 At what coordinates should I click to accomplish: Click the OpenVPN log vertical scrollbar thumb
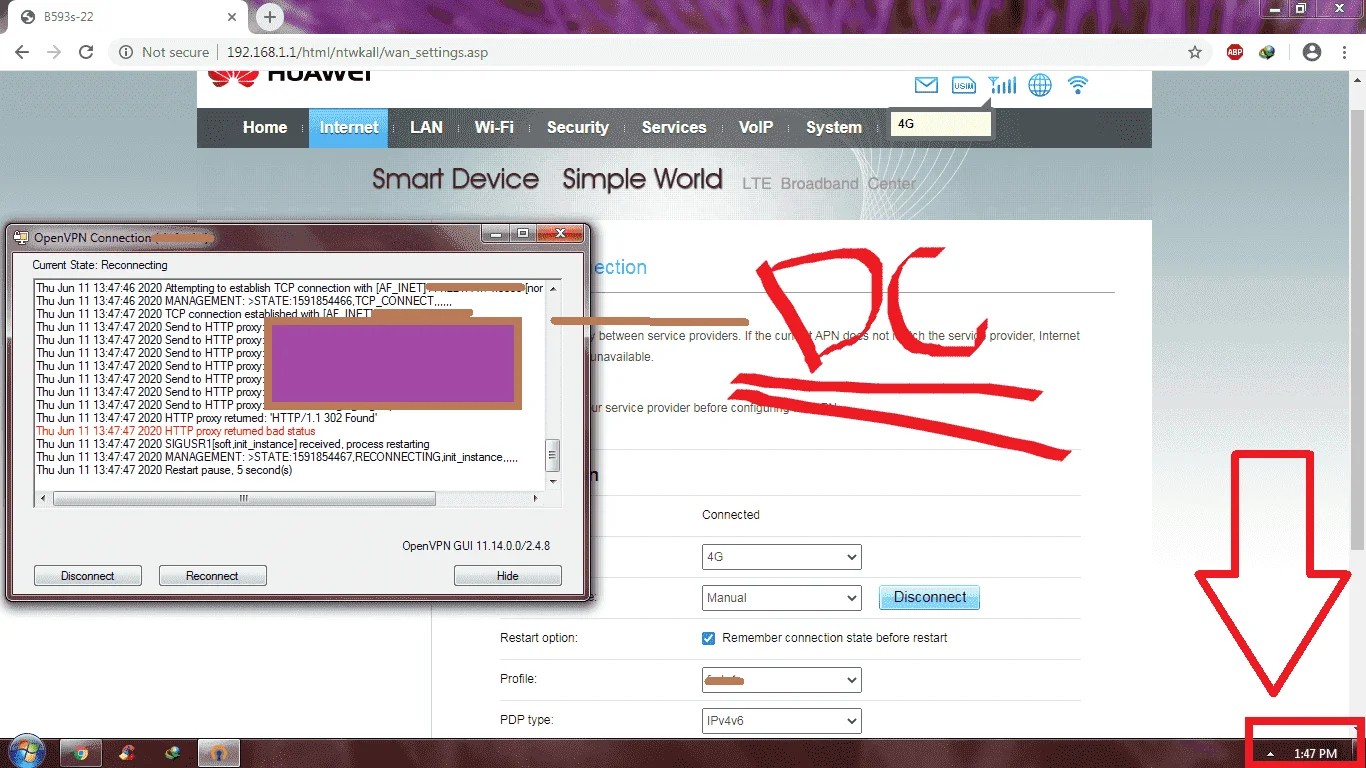[553, 456]
